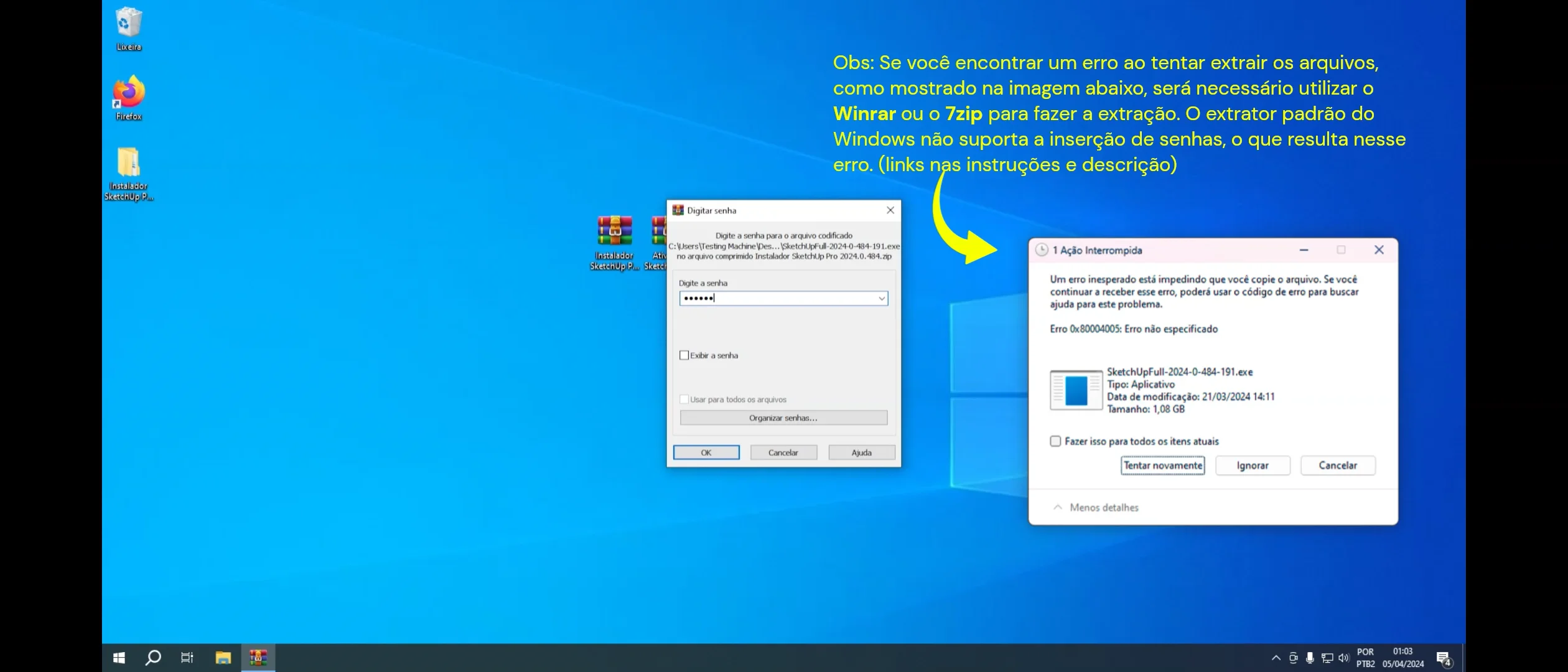Image resolution: width=1568 pixels, height=672 pixels.
Task: Click Tentar novamente in the error dialog
Action: pyautogui.click(x=1163, y=465)
